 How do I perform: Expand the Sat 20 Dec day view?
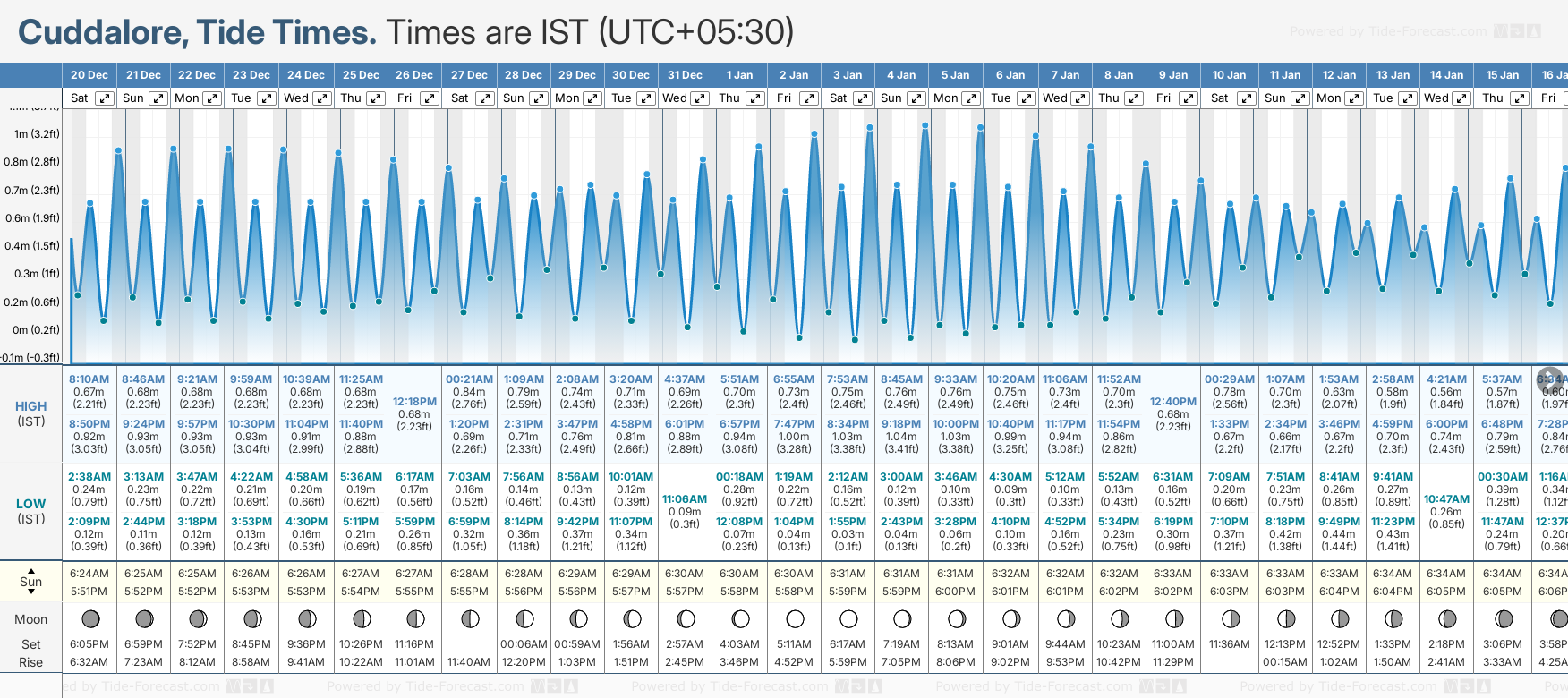105,98
